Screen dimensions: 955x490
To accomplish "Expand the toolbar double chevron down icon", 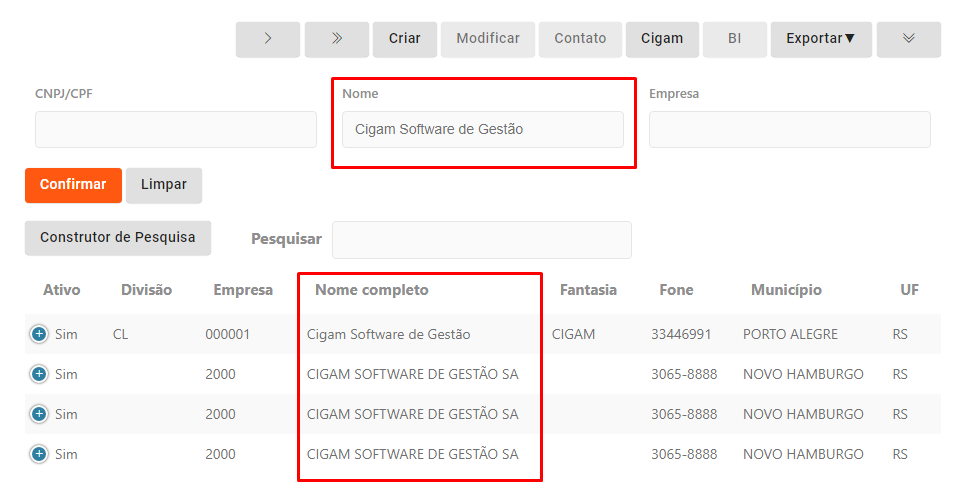I will [908, 39].
